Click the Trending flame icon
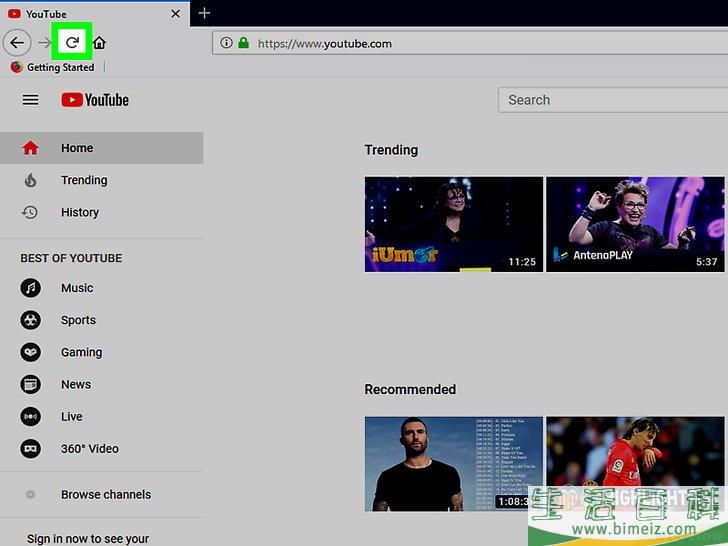Screen dimensions: 728x546 pos(31,180)
